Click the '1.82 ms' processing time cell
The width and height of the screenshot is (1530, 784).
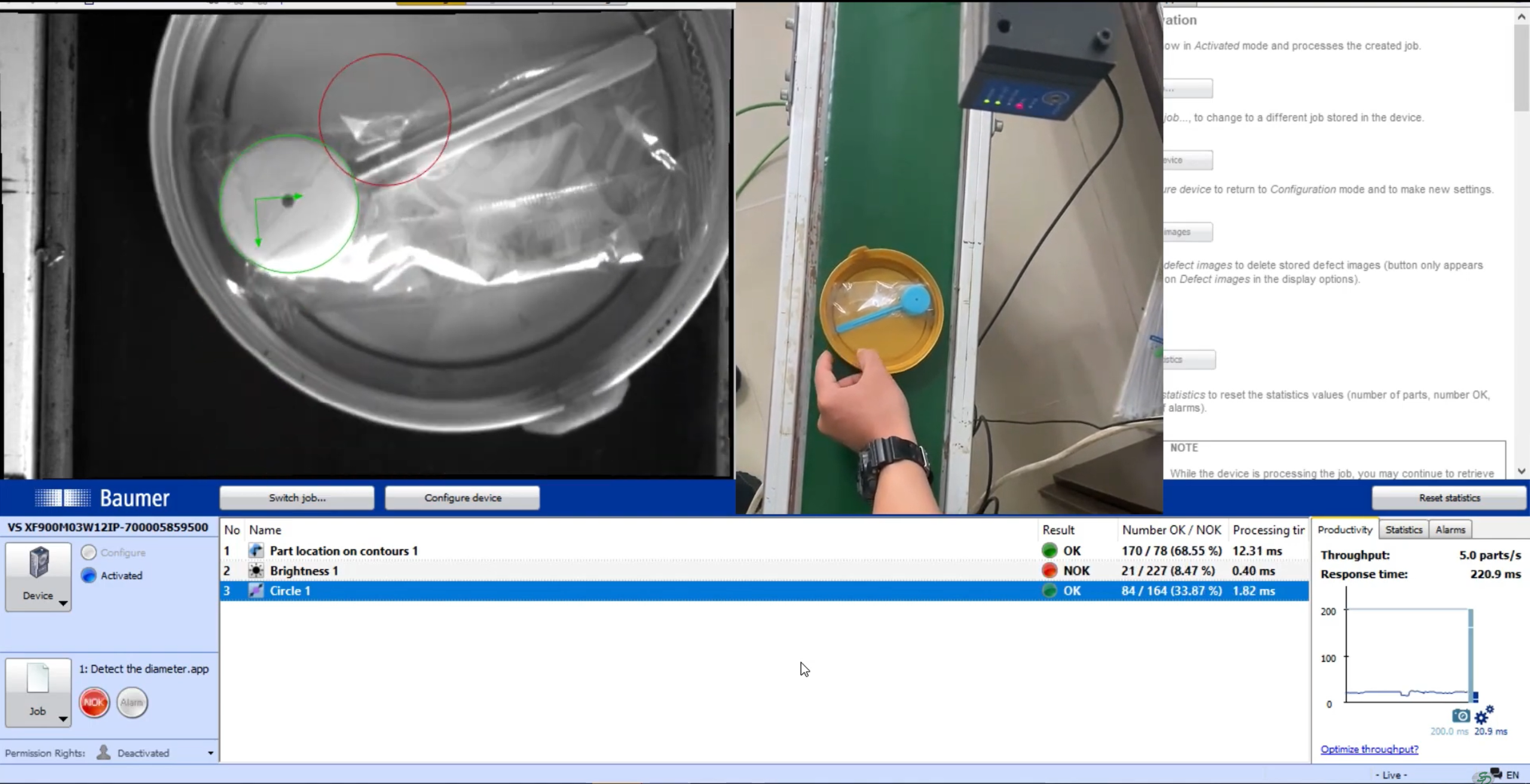click(1253, 590)
